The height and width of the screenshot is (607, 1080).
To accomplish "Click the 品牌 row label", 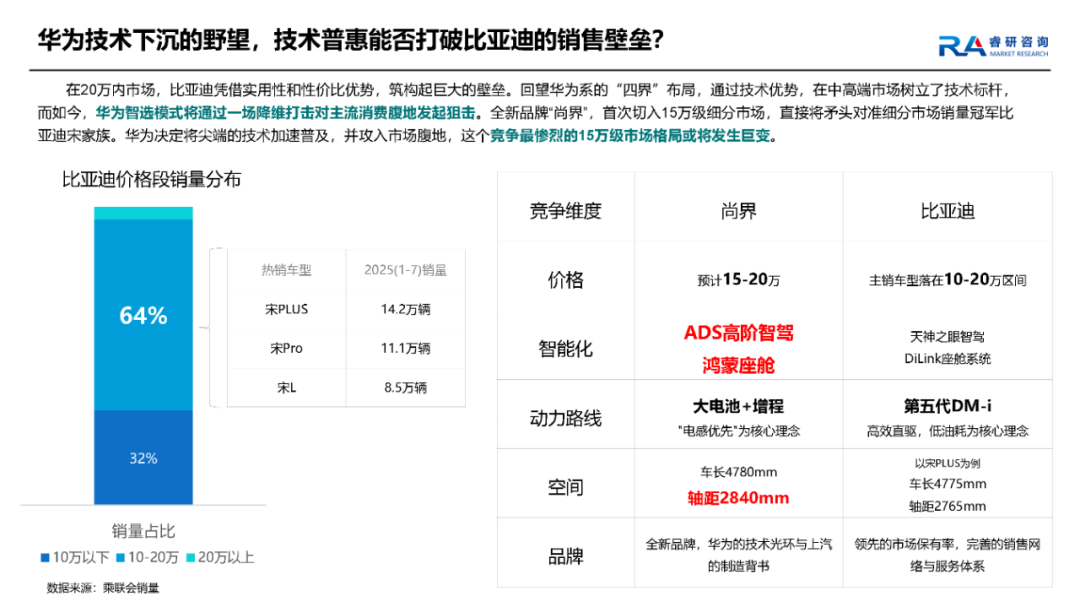I will tap(565, 556).
